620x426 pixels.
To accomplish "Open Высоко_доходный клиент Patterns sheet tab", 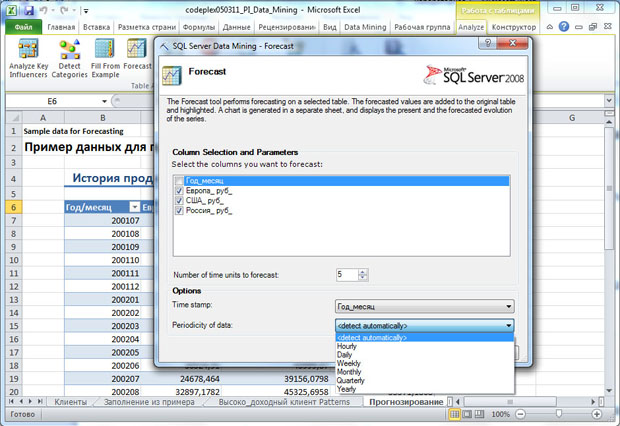I will (x=284, y=402).
